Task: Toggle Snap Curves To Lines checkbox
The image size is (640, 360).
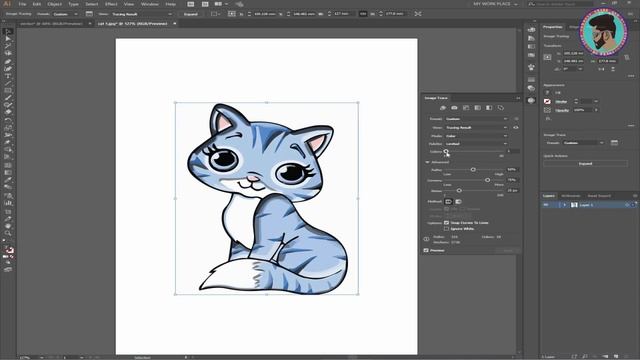Action: point(447,223)
